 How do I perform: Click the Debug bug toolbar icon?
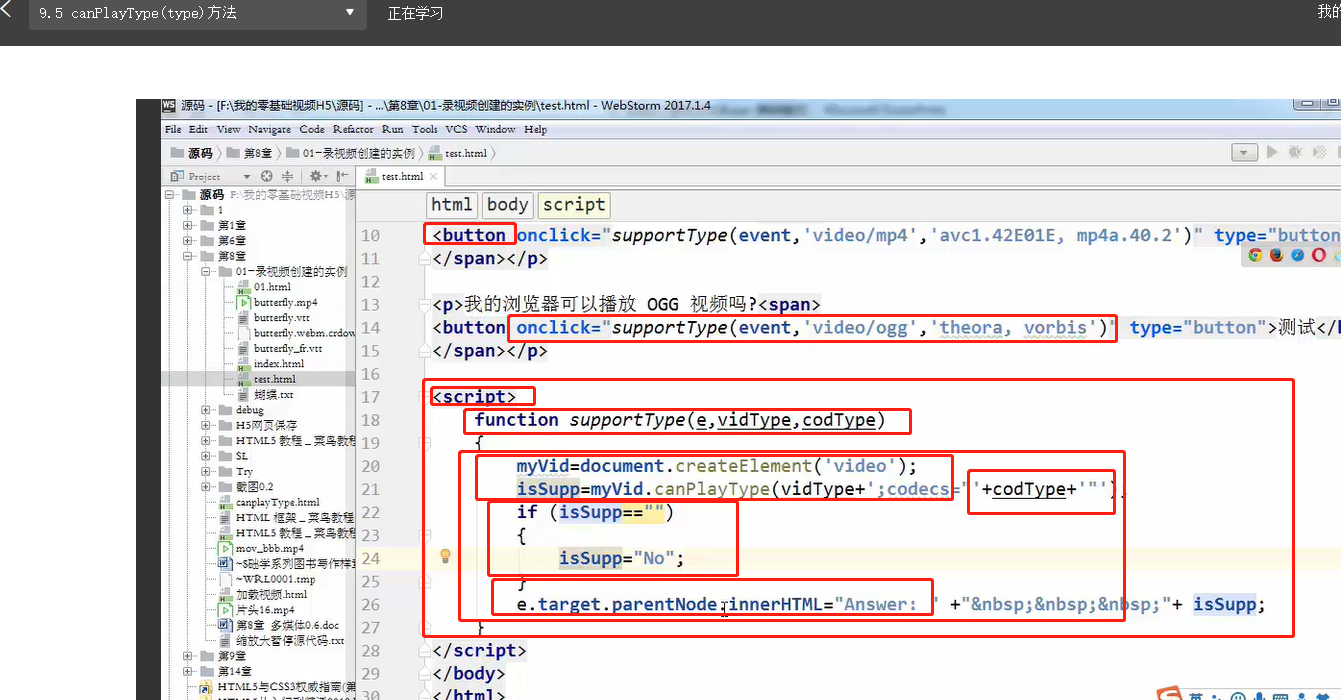pos(1296,153)
